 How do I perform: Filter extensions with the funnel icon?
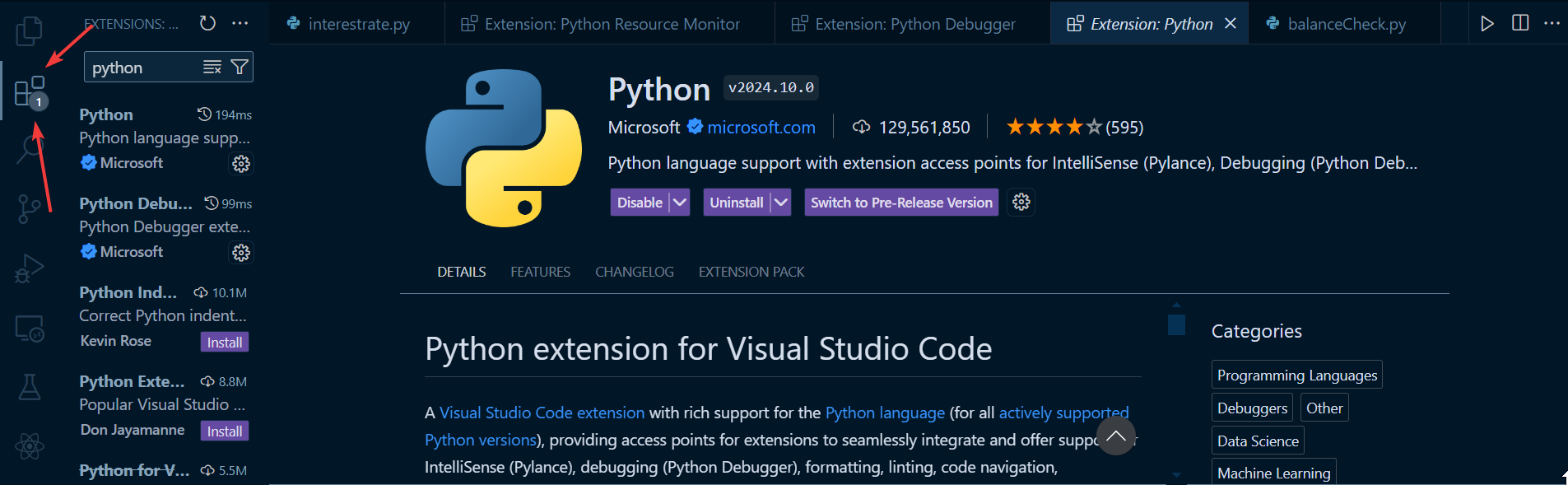(x=240, y=68)
